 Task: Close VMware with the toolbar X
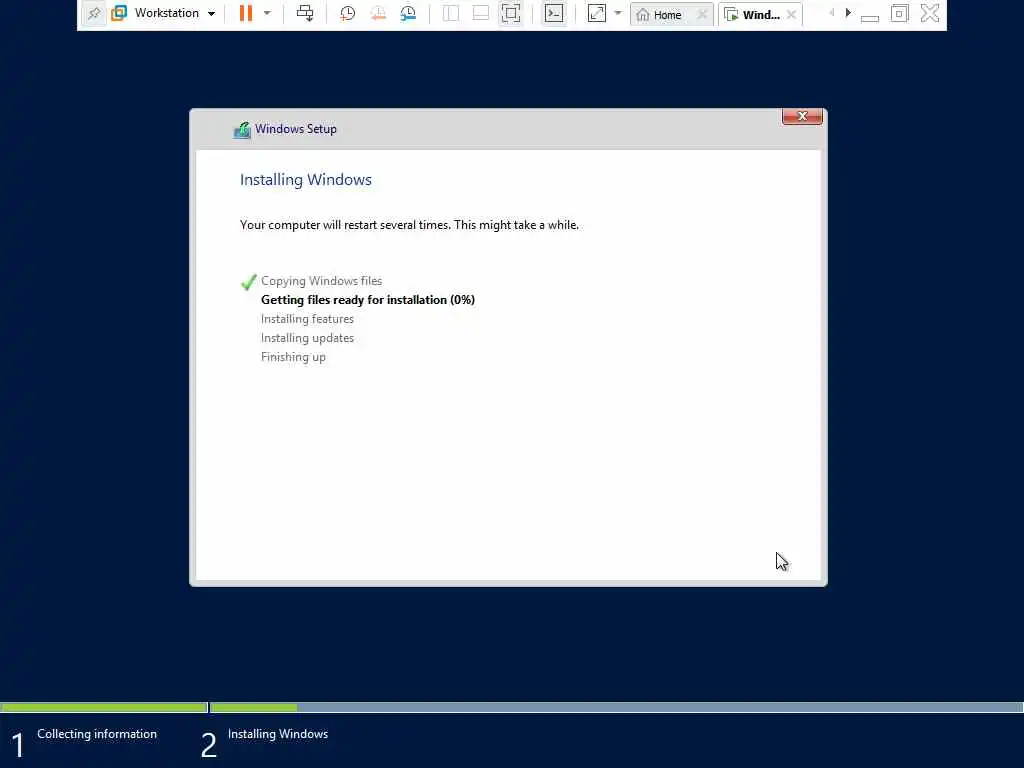click(930, 13)
